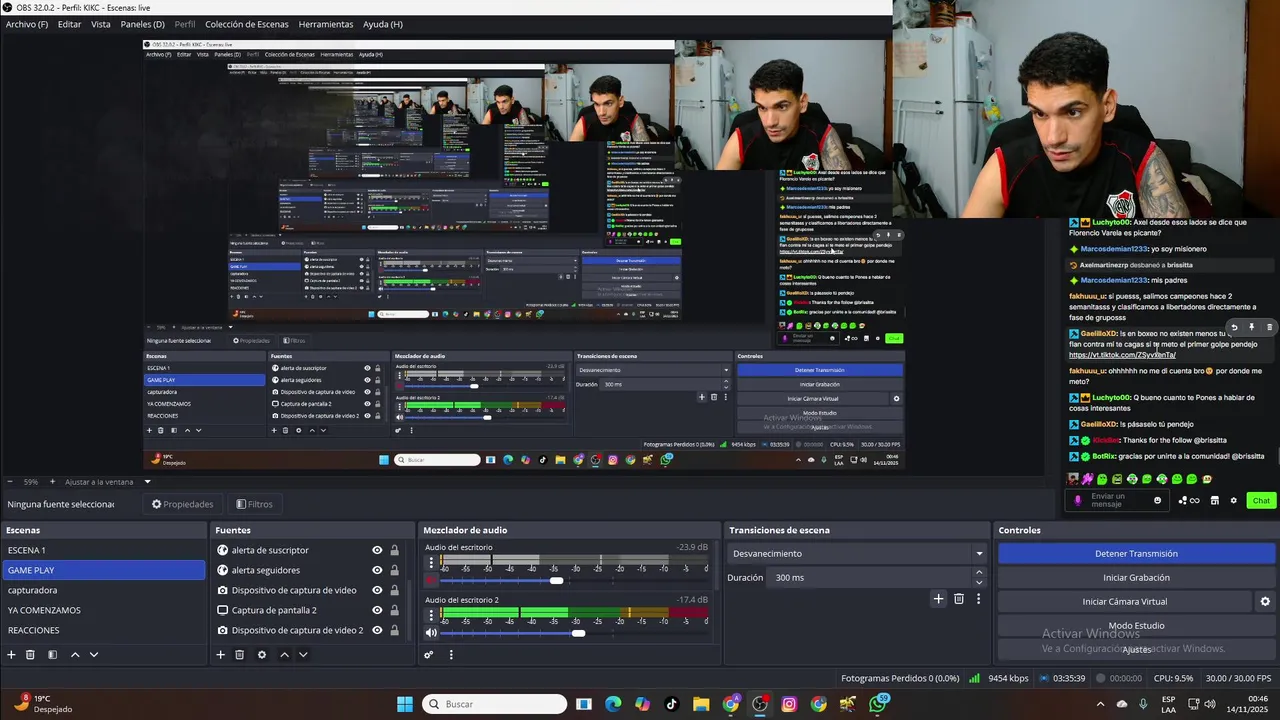Toggle visibility of Dispositivo de captura de video
1280x720 pixels.
pos(377,590)
